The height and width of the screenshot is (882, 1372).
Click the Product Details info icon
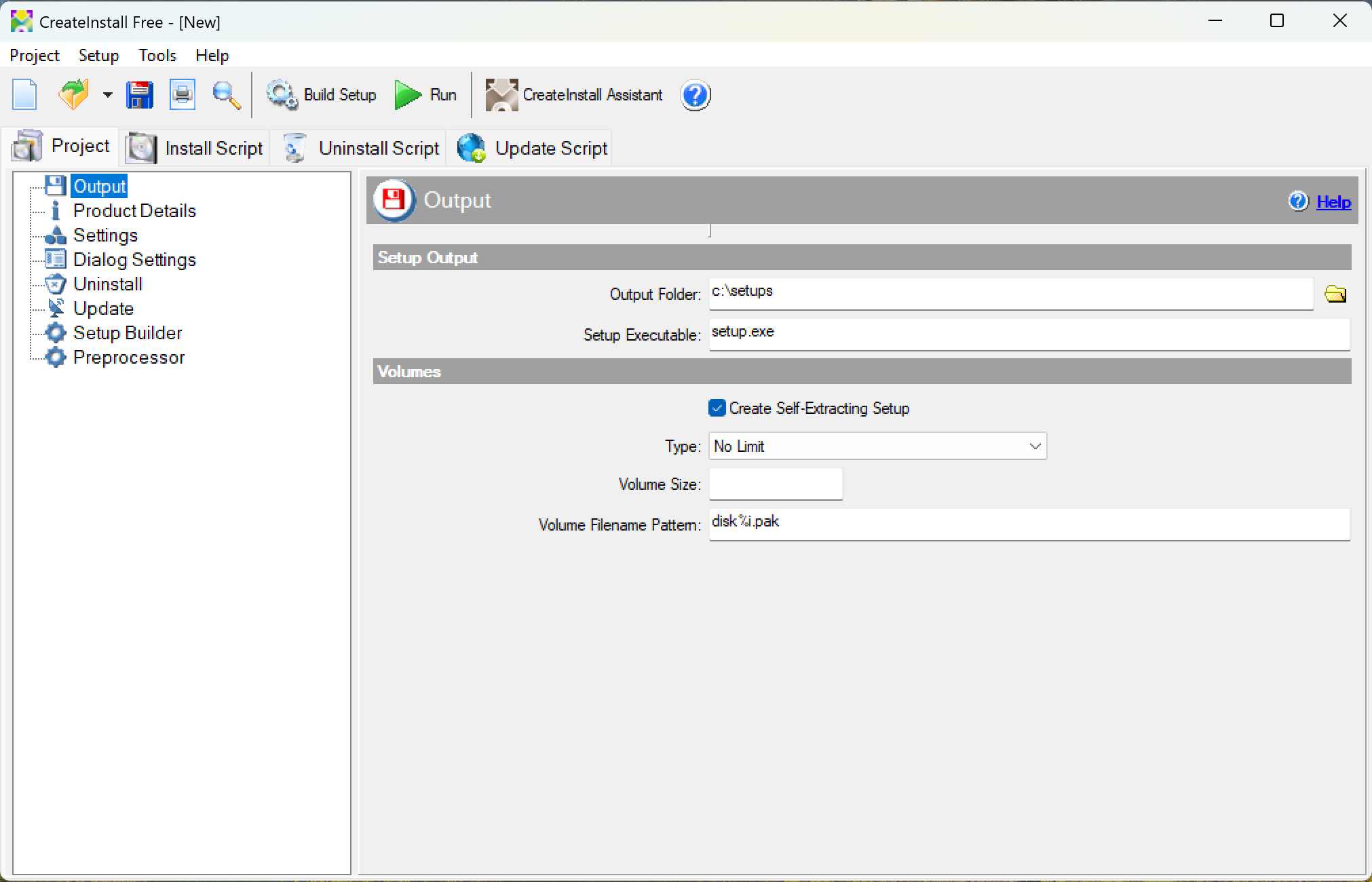click(x=56, y=210)
